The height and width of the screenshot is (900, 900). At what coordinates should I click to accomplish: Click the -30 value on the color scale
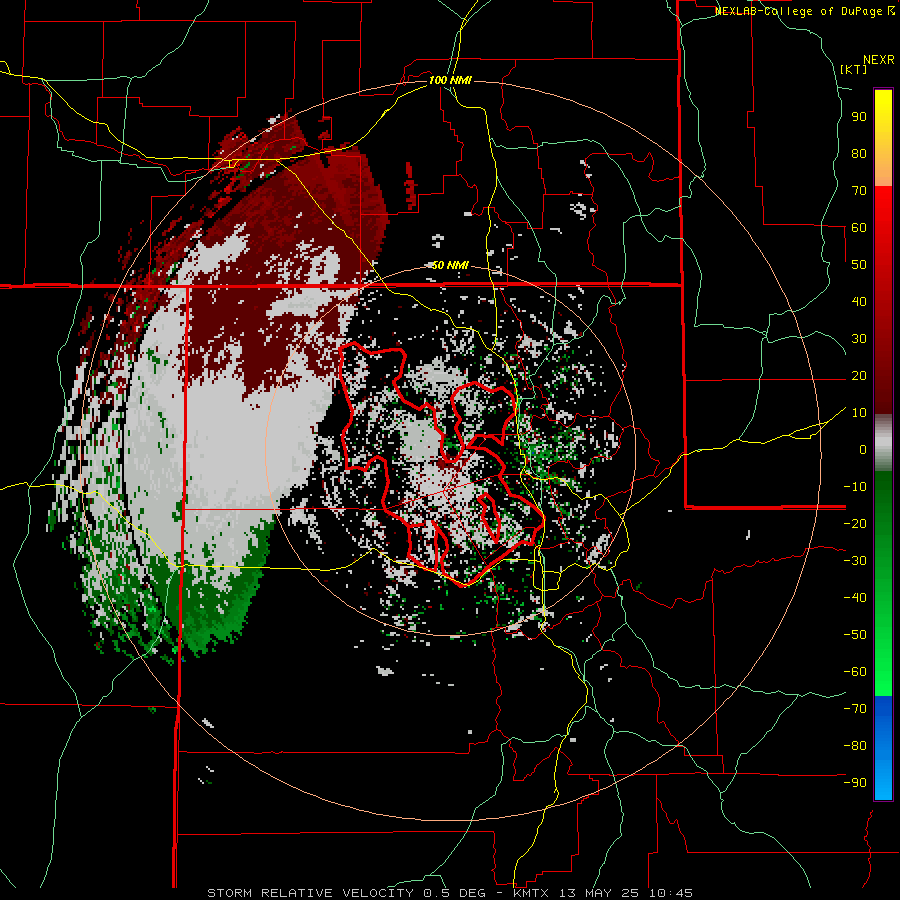tap(855, 561)
